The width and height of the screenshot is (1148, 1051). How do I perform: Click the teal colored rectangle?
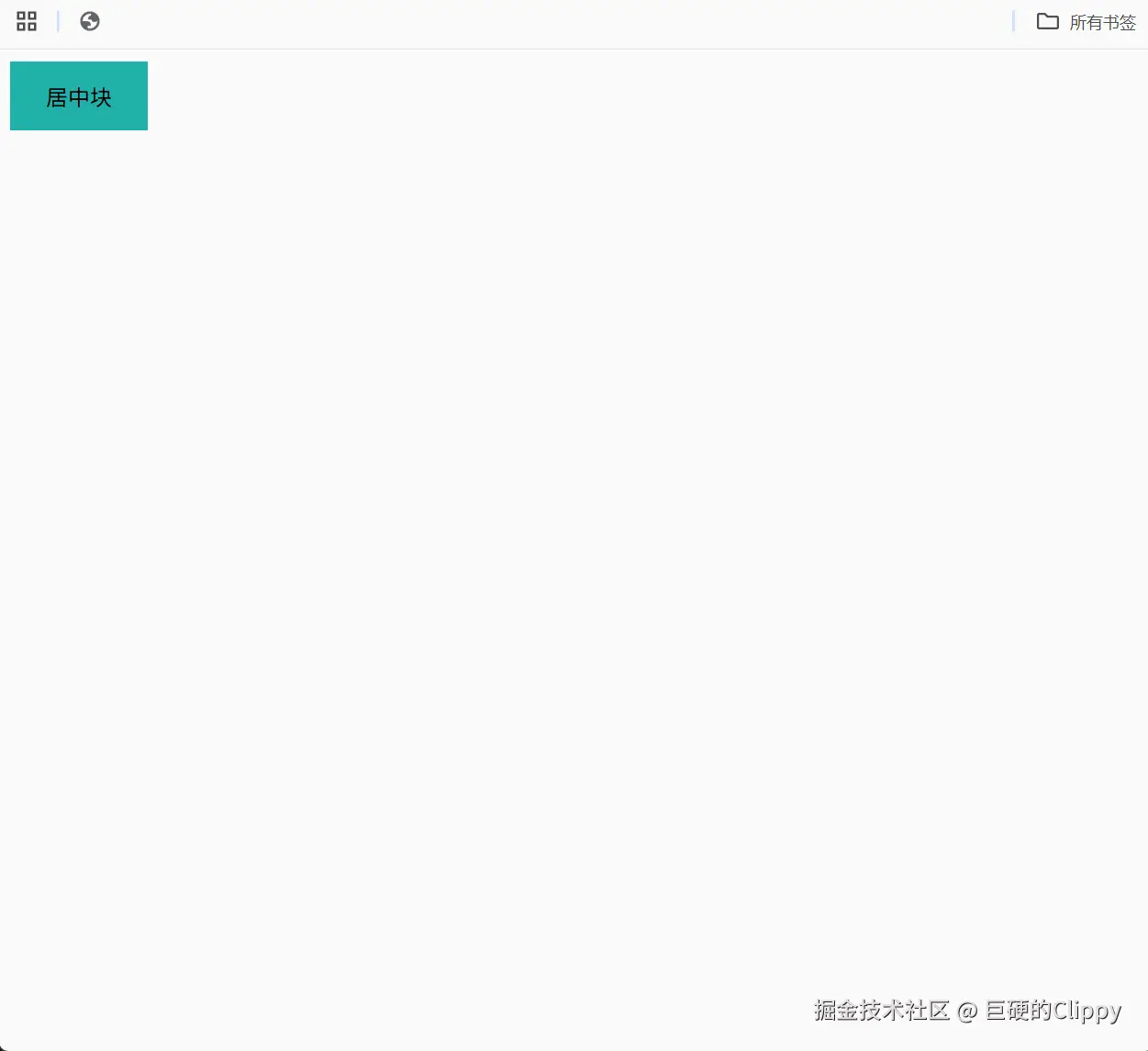point(78,95)
